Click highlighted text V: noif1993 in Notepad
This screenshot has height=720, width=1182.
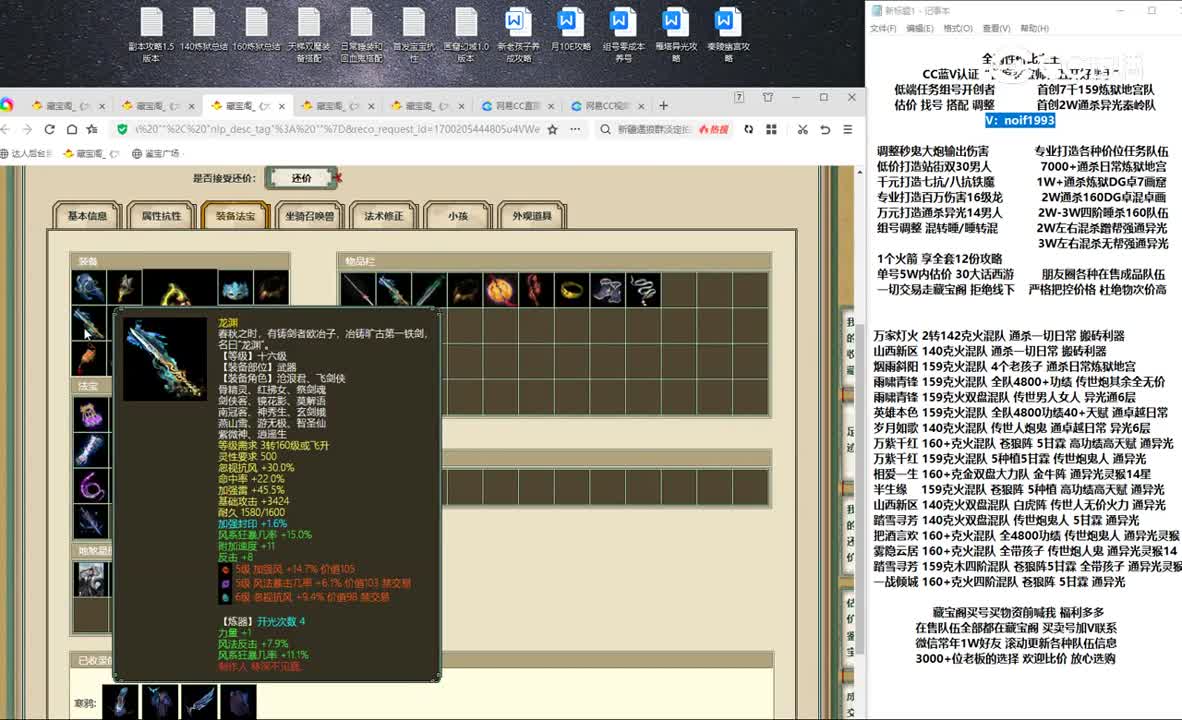coord(1020,121)
